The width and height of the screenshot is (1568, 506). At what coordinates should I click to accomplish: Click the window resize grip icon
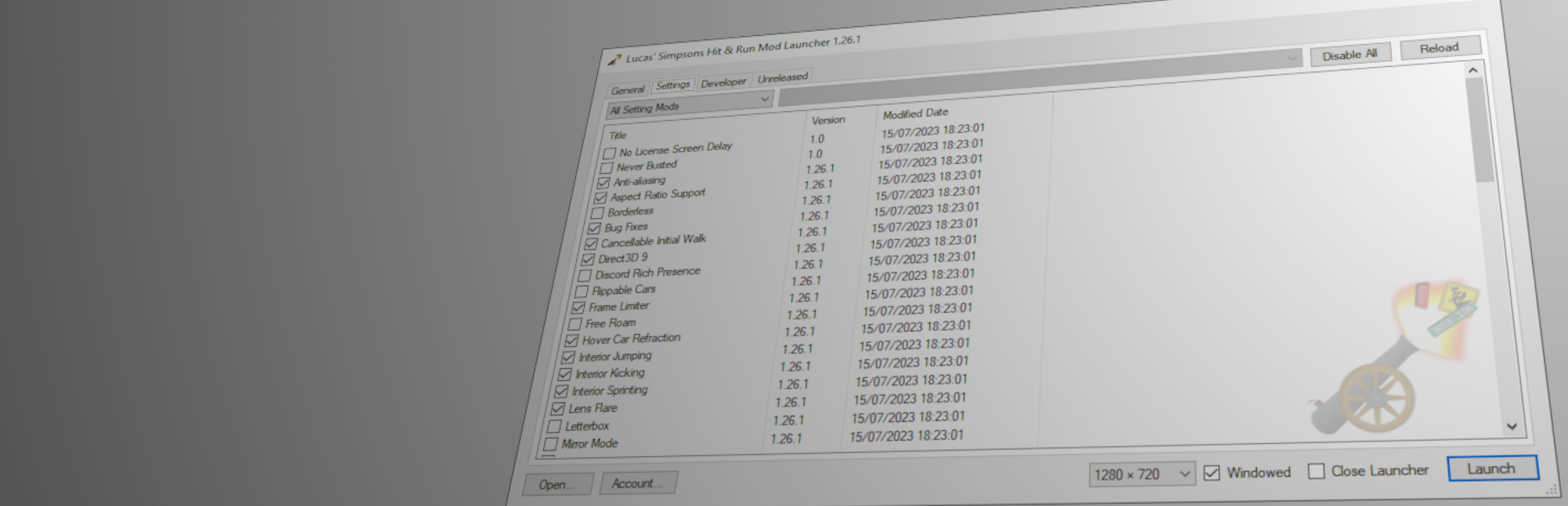[1552, 490]
